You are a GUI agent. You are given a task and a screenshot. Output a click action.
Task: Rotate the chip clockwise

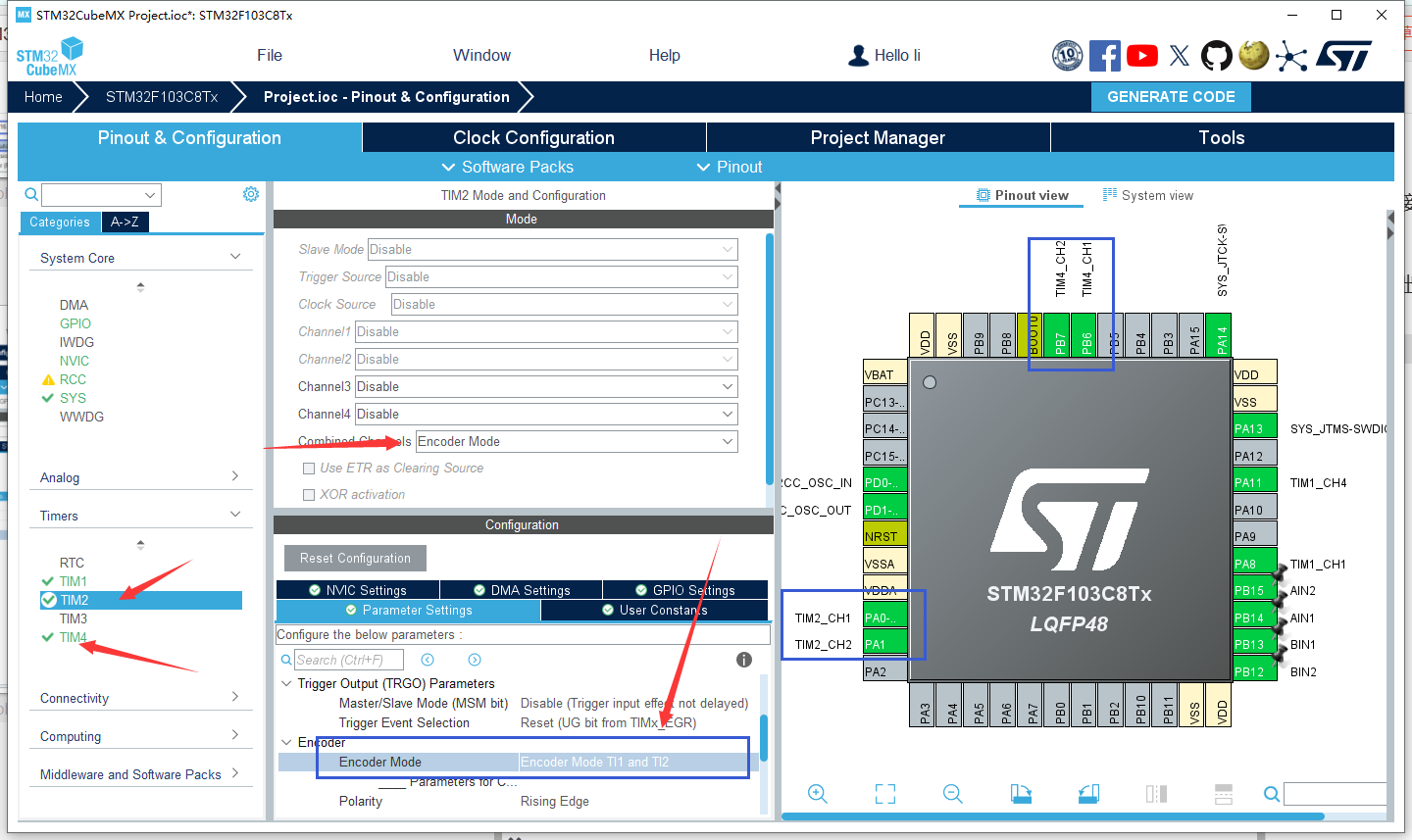pyautogui.click(x=1021, y=794)
